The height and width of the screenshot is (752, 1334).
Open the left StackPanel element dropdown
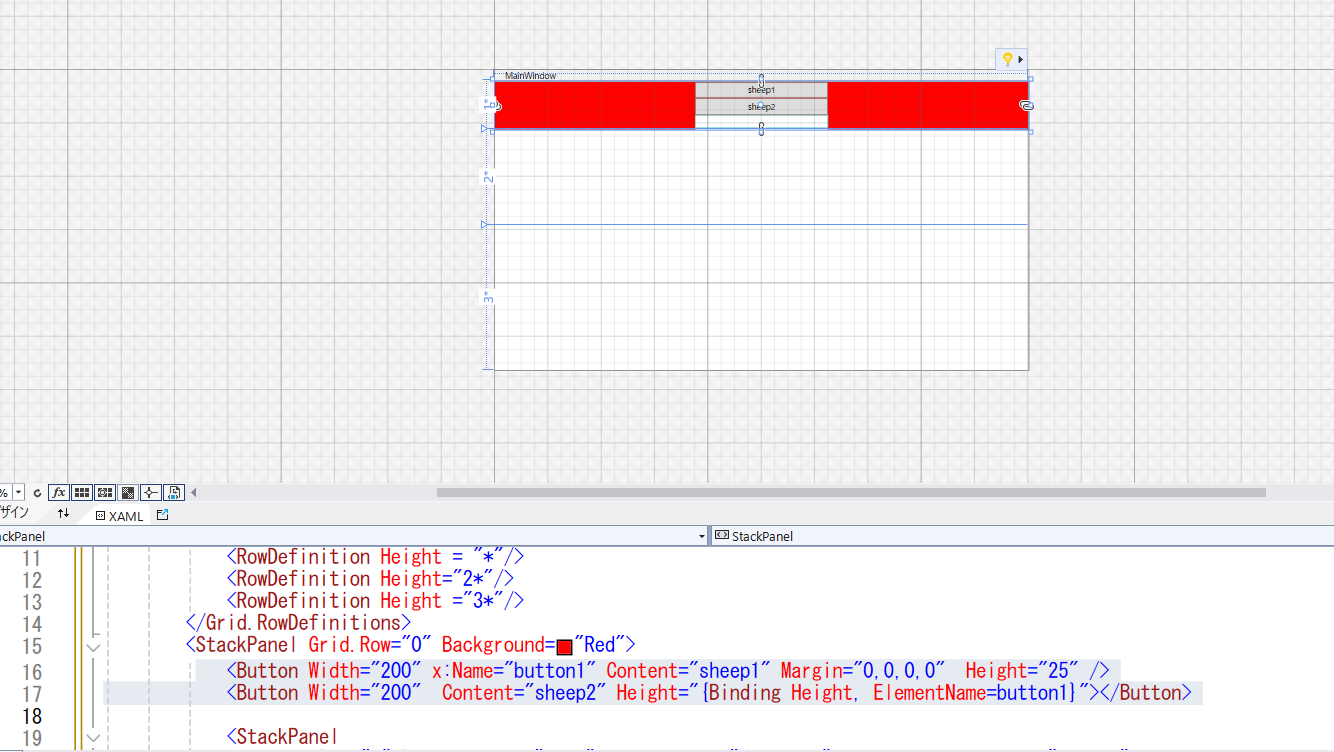pyautogui.click(x=701, y=536)
